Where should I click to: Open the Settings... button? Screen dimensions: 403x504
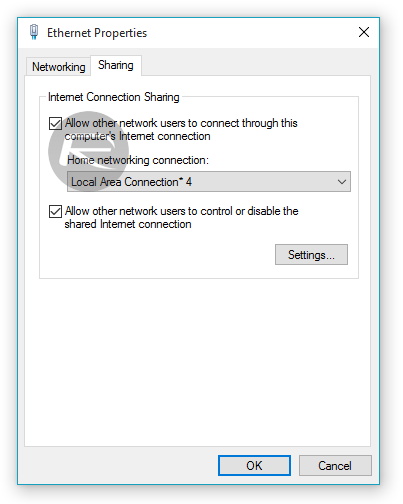311,255
